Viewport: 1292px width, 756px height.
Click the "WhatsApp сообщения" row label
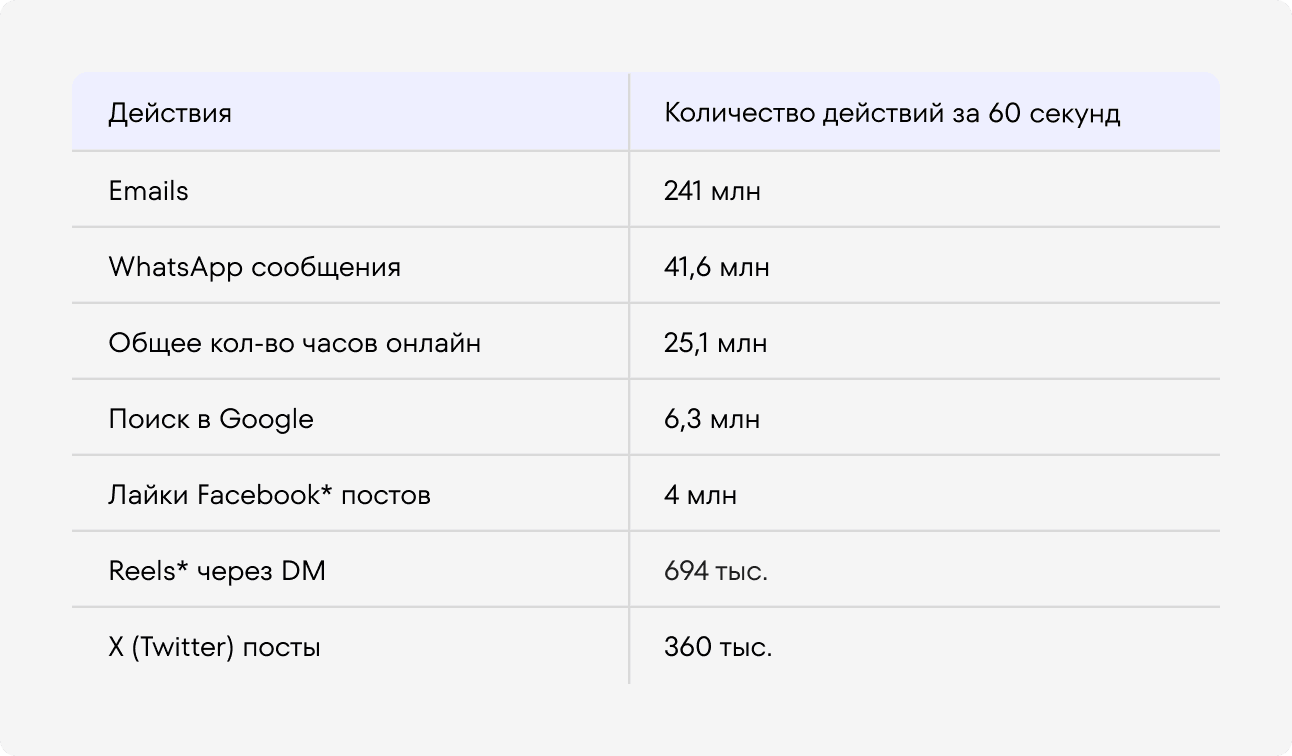[254, 267]
